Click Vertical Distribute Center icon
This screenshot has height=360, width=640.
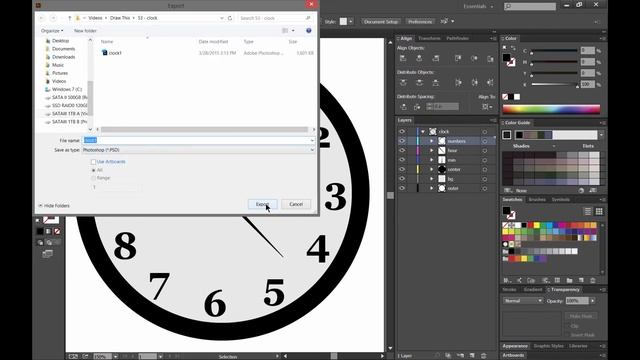[419, 82]
